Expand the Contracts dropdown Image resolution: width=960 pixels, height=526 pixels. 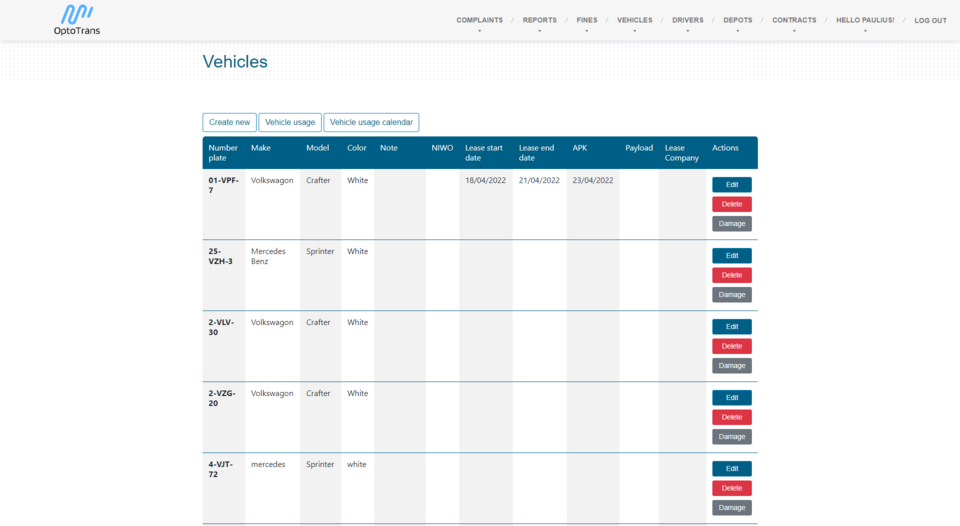(x=794, y=20)
